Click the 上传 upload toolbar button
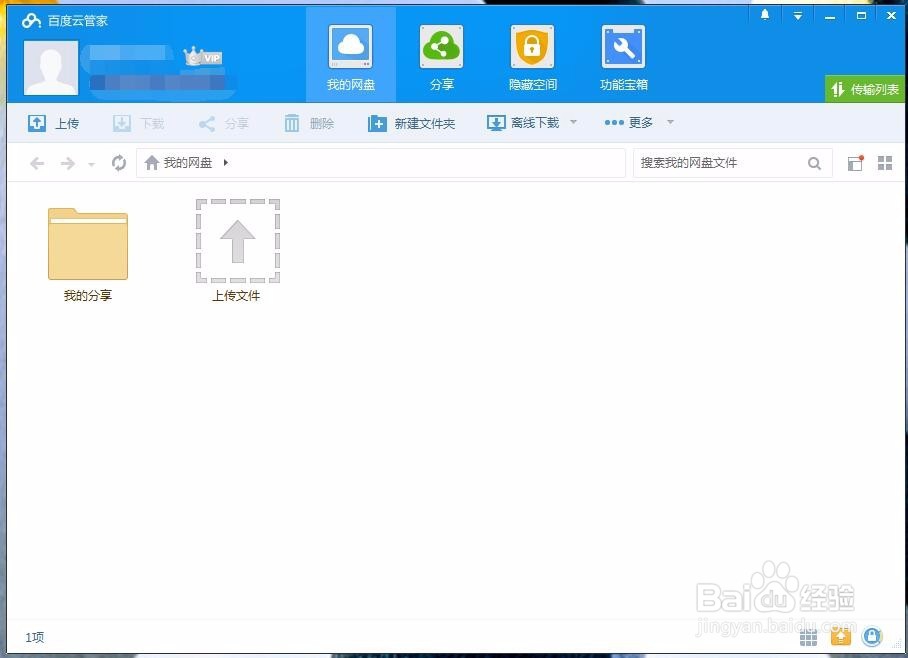 [53, 123]
